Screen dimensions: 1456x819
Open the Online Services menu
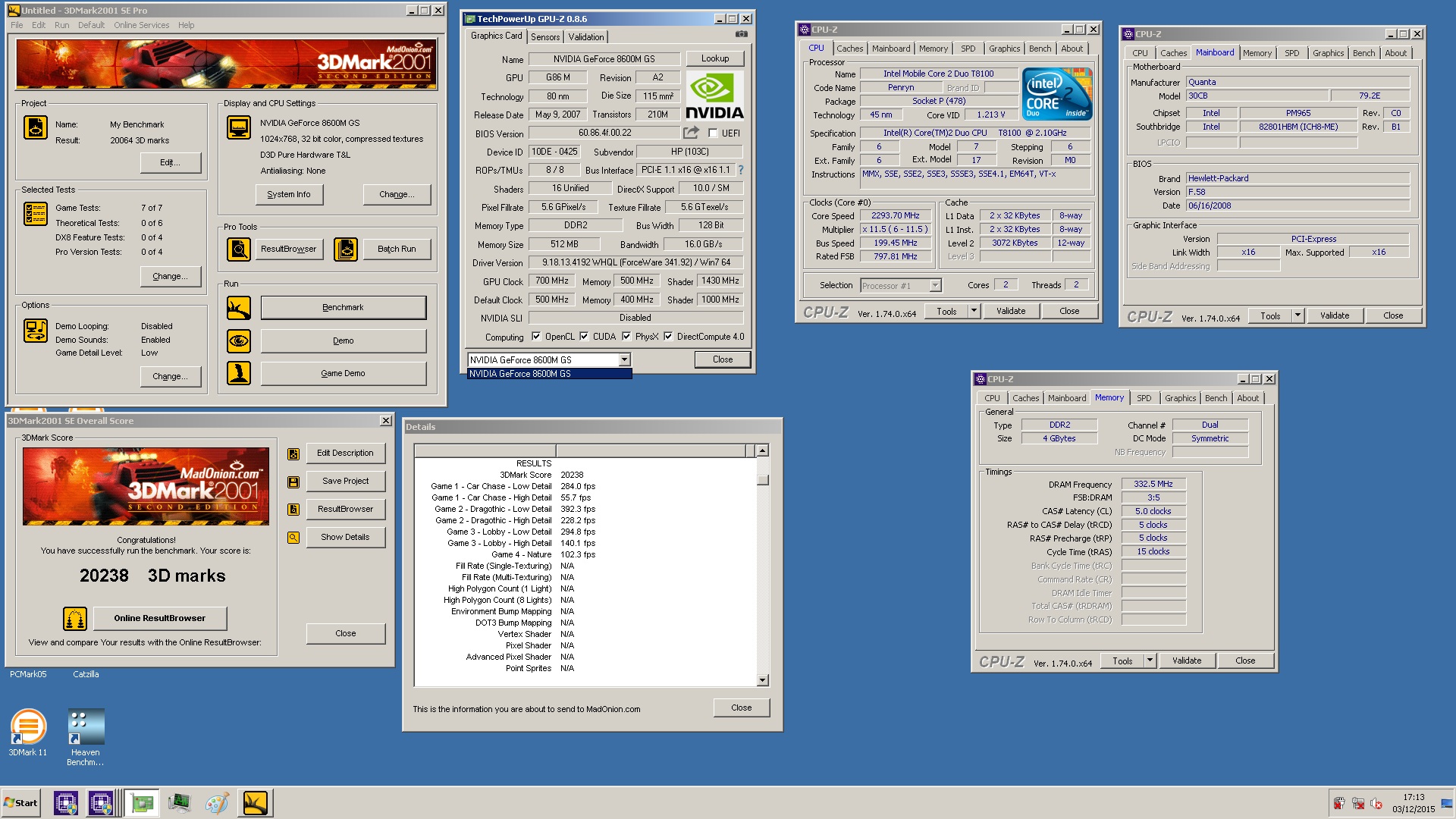pos(142,25)
